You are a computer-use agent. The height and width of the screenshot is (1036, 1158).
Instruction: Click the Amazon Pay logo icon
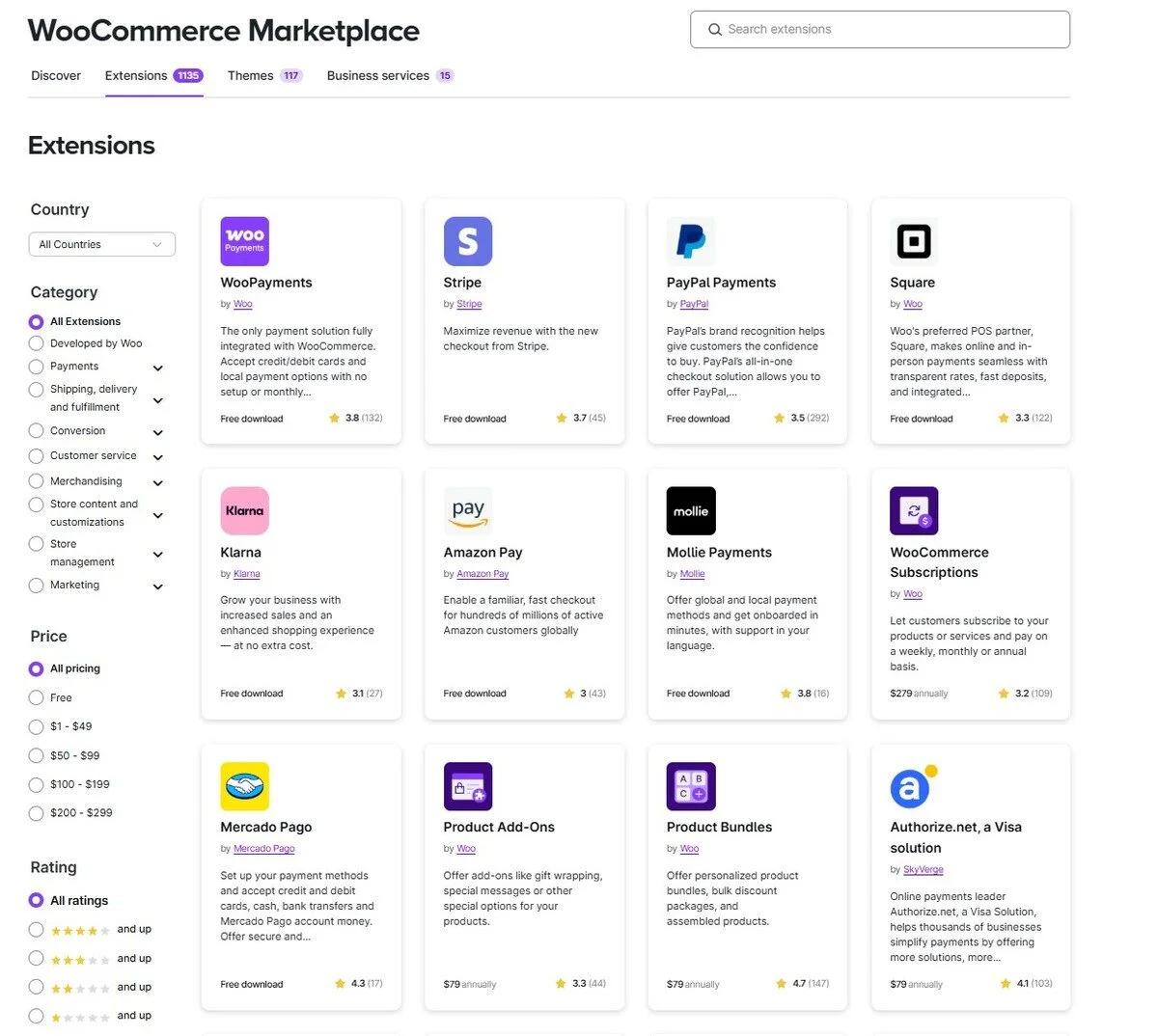[x=468, y=511]
